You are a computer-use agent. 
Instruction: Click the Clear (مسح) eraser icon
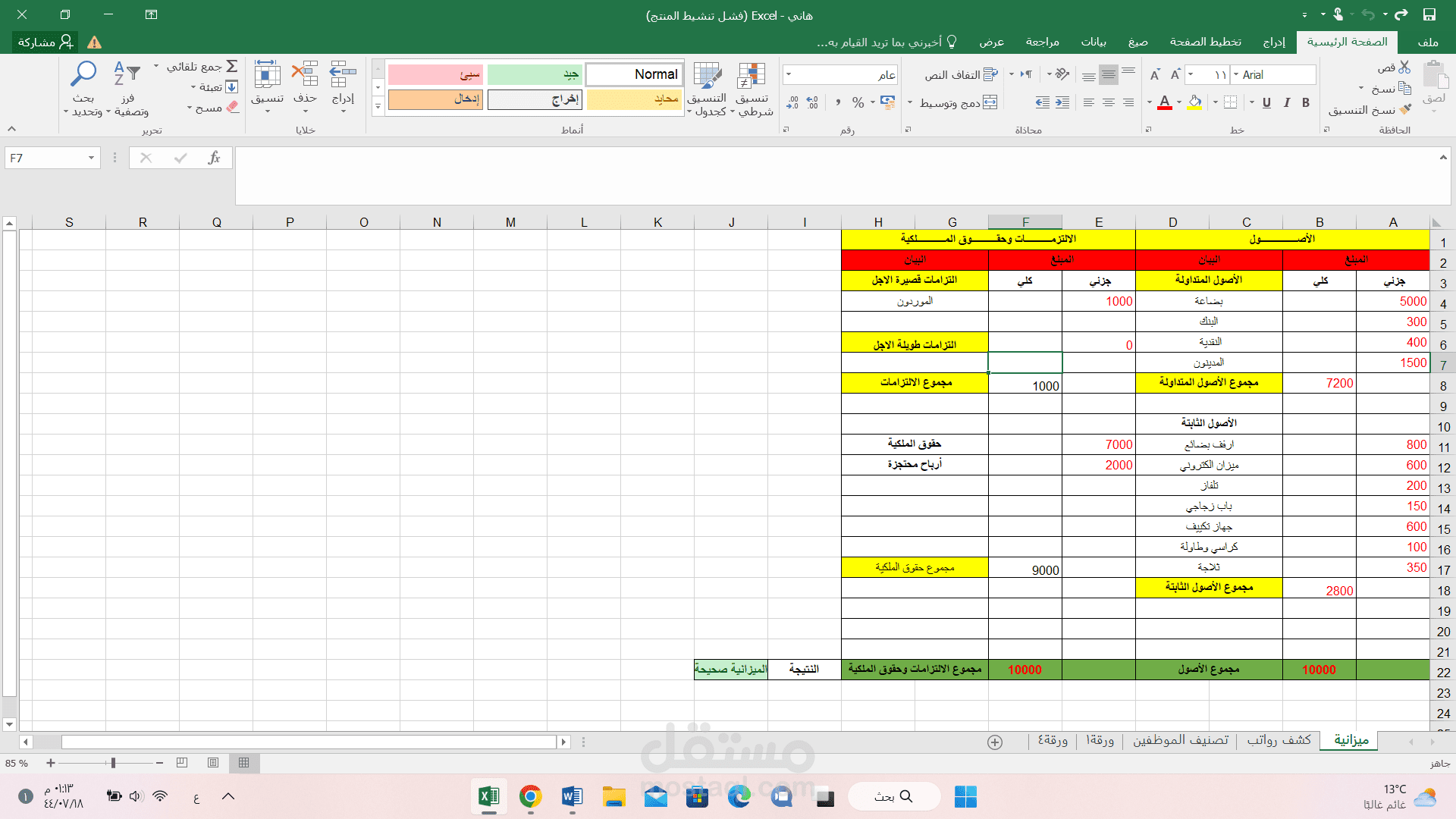tap(232, 108)
